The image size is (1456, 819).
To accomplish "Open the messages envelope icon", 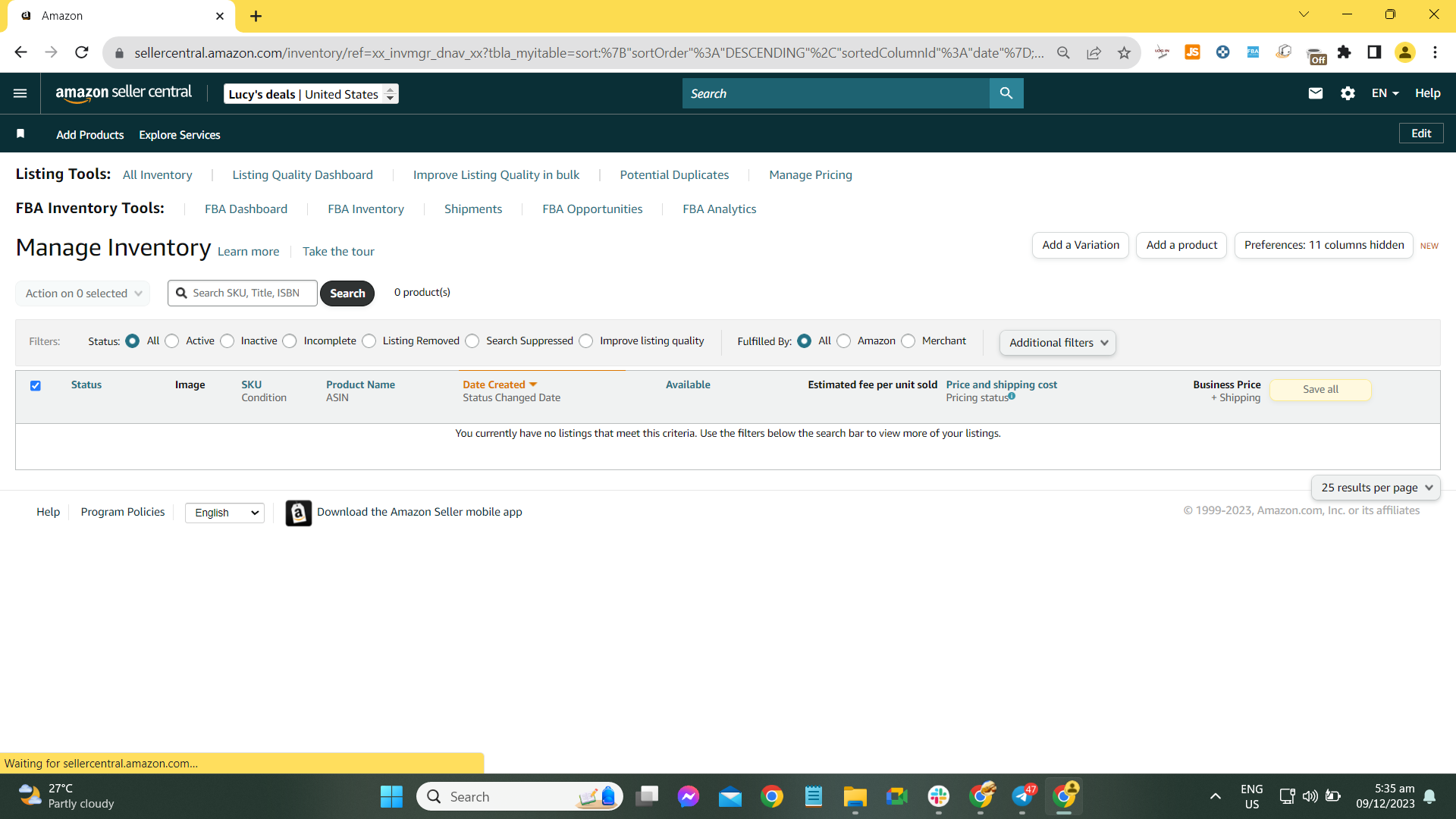I will [x=1316, y=93].
